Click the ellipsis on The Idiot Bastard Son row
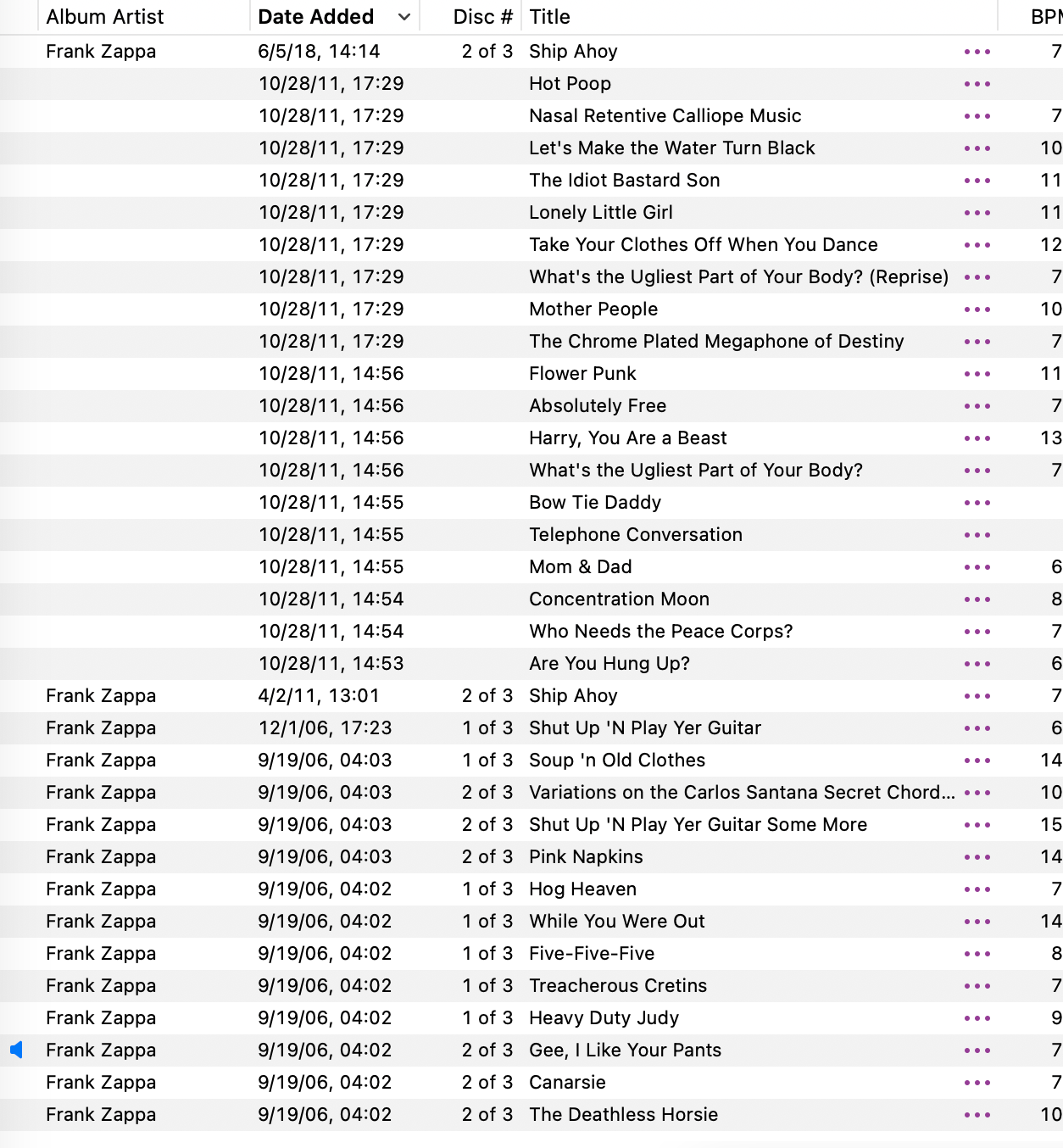Screen dimensions: 1063x1148 pyautogui.click(x=977, y=181)
